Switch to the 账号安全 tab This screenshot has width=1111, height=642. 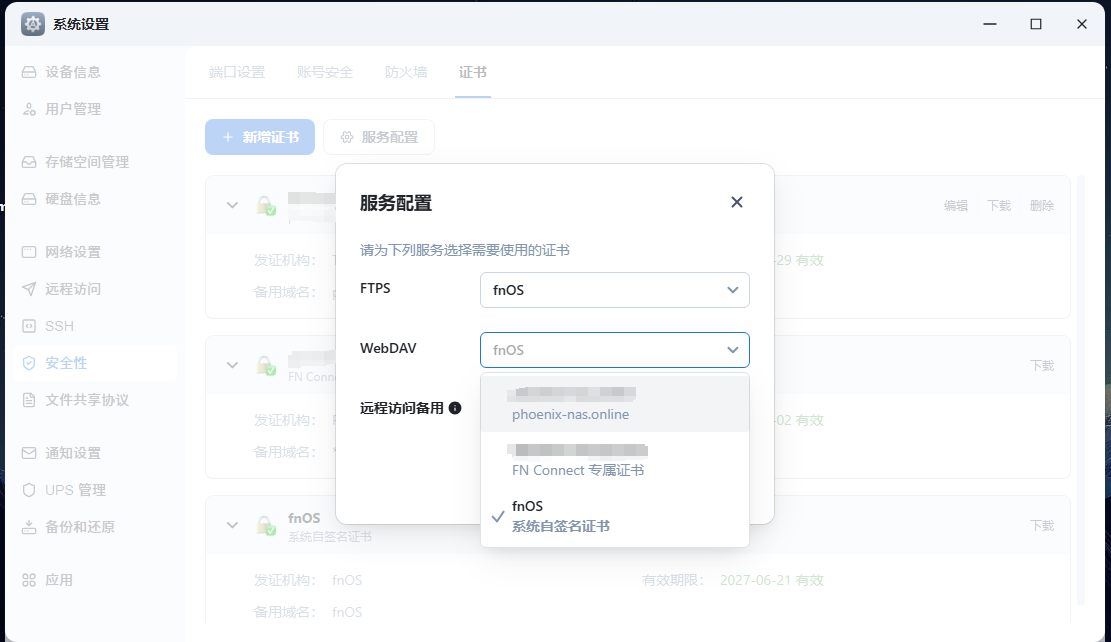(325, 72)
